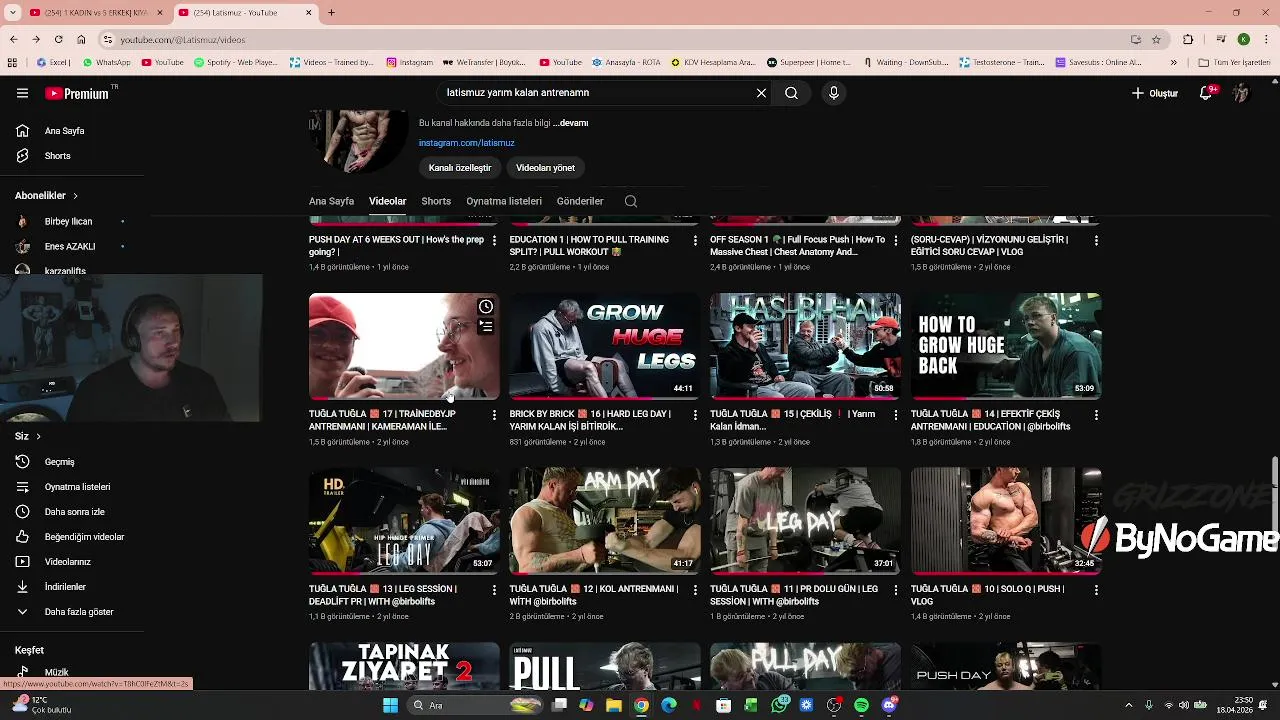Open the TUĞLA TUĞLA 10 SOLO Q PUSH title
The image size is (1280, 720).
pos(987,595)
